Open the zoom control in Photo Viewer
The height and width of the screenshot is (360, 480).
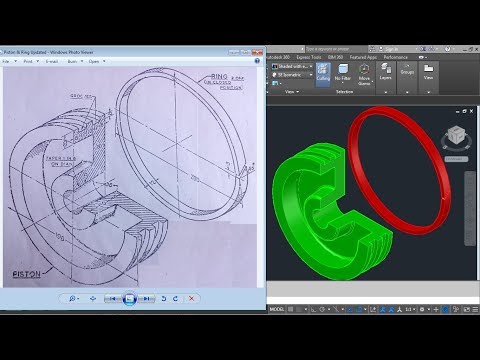74,299
